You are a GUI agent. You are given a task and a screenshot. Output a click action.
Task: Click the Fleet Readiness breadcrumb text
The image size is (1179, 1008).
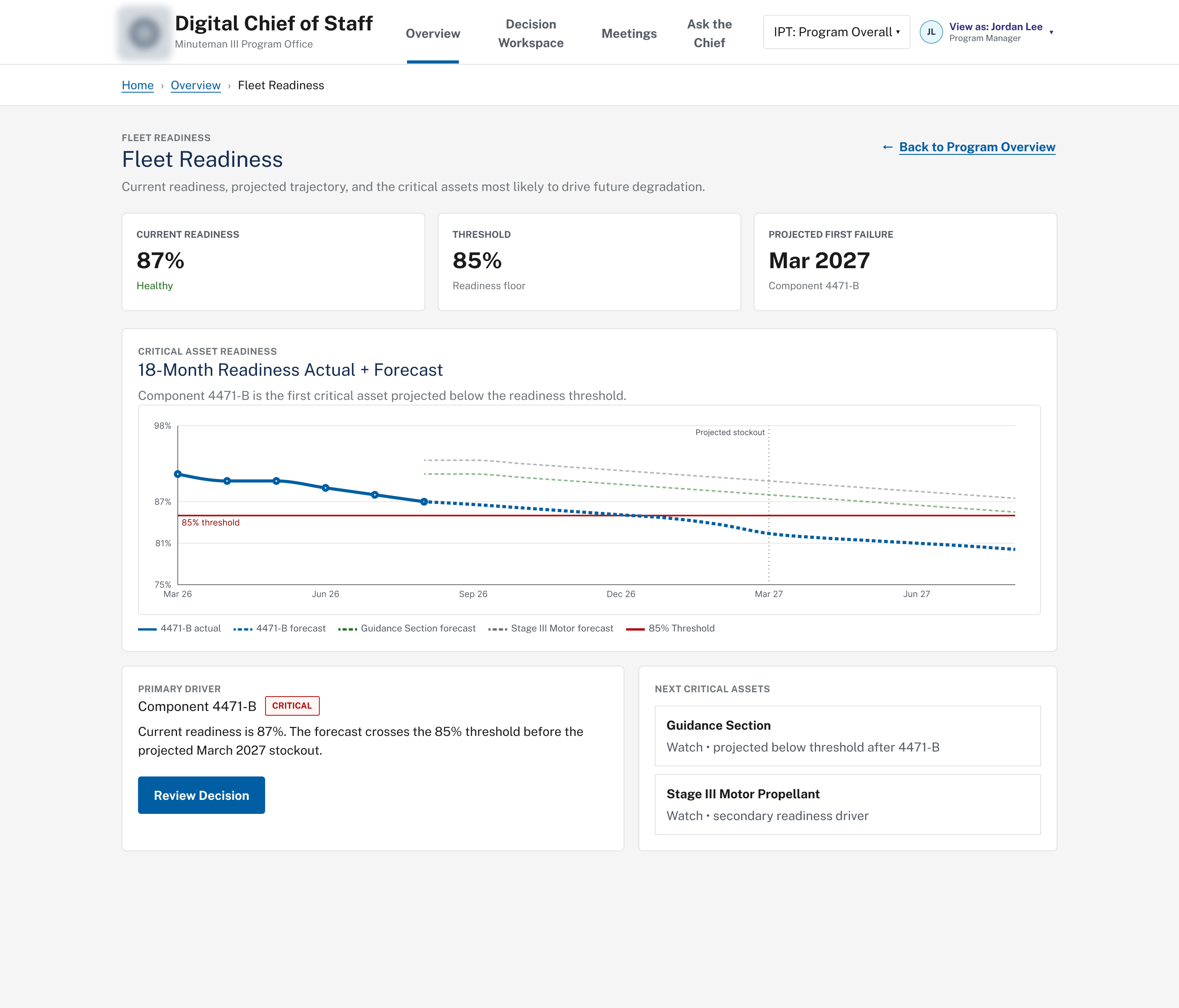coord(281,85)
